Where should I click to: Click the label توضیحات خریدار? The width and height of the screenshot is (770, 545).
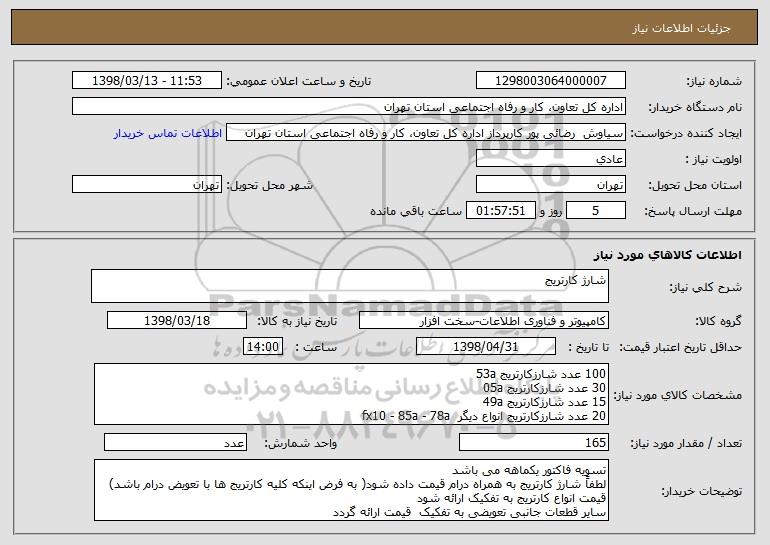pos(702,491)
